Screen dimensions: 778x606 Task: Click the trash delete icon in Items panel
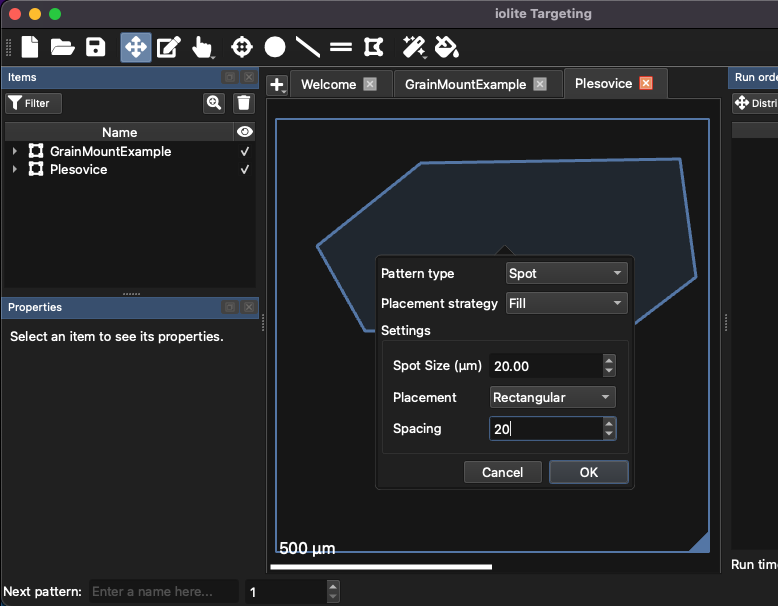[x=244, y=103]
